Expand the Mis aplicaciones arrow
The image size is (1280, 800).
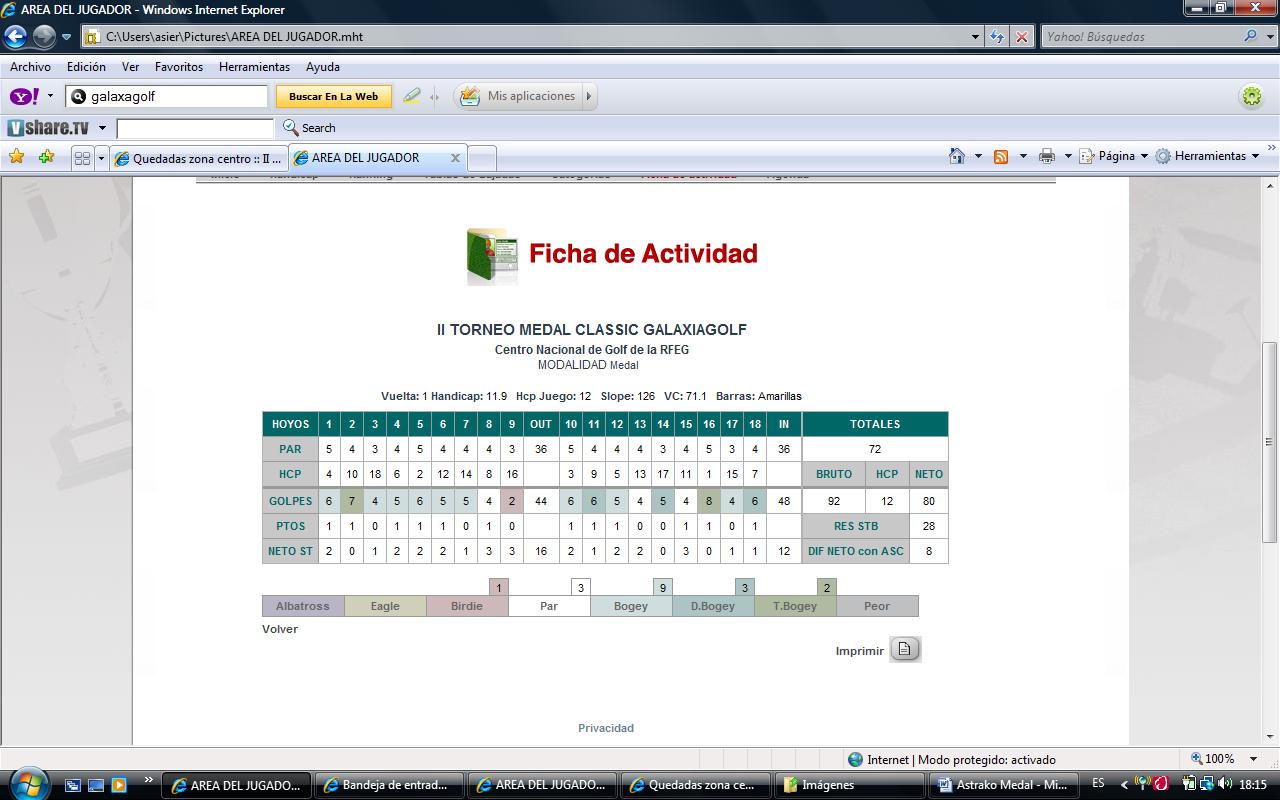click(x=588, y=97)
